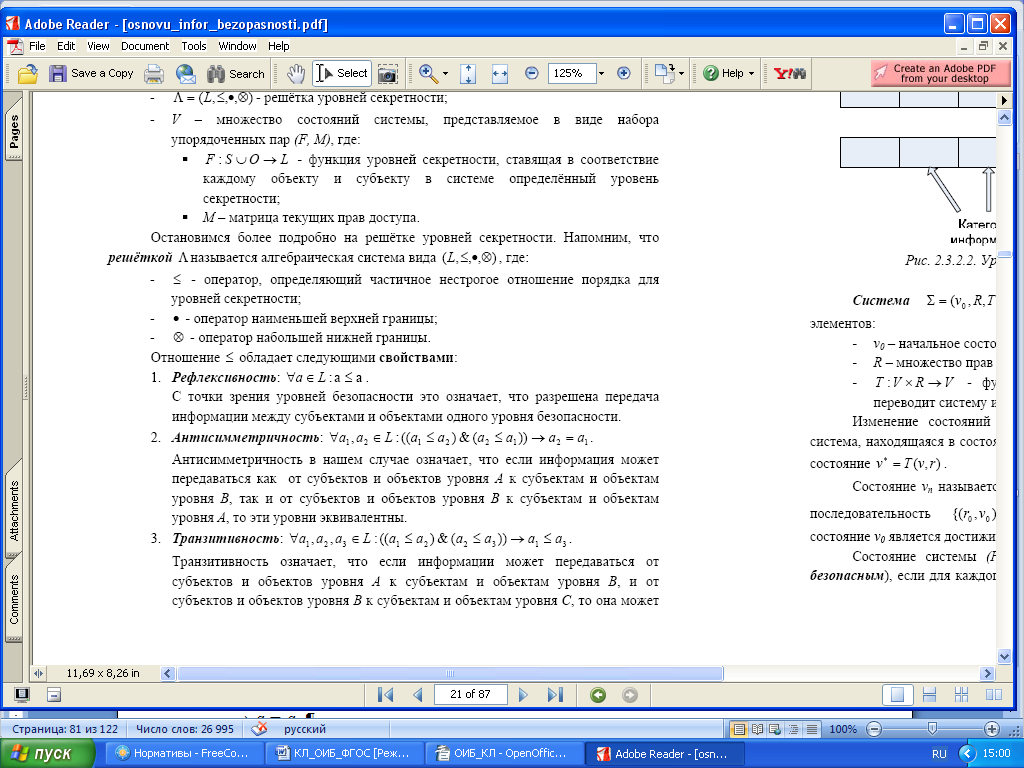Go to last page button
This screenshot has height=768, width=1024.
555,694
